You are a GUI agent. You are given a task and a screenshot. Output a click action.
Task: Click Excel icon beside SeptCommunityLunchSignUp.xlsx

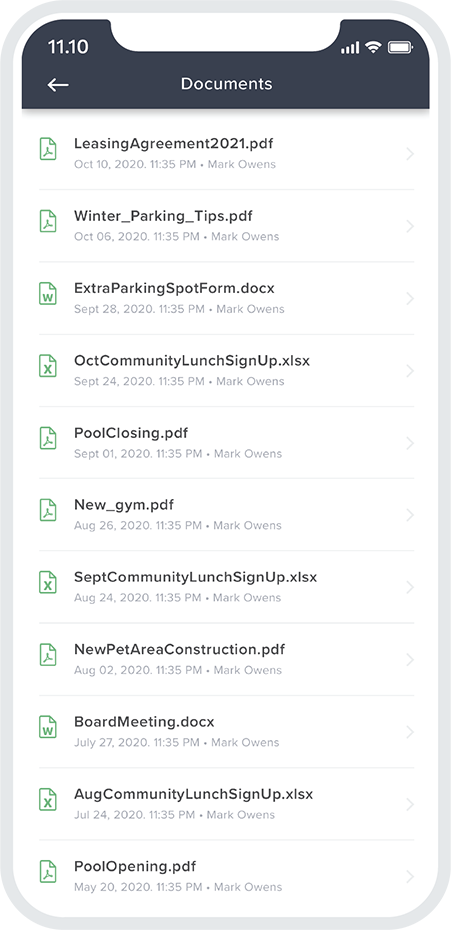[x=48, y=582]
